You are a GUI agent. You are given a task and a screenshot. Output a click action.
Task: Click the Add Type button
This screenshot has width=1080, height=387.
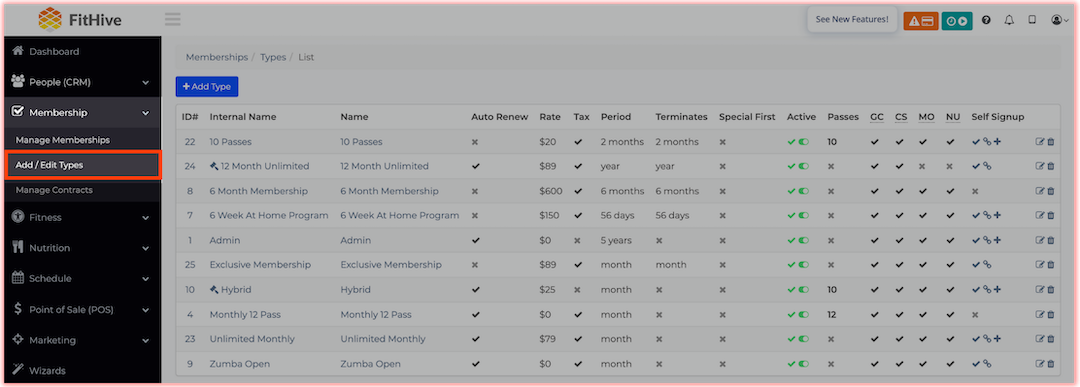[207, 87]
